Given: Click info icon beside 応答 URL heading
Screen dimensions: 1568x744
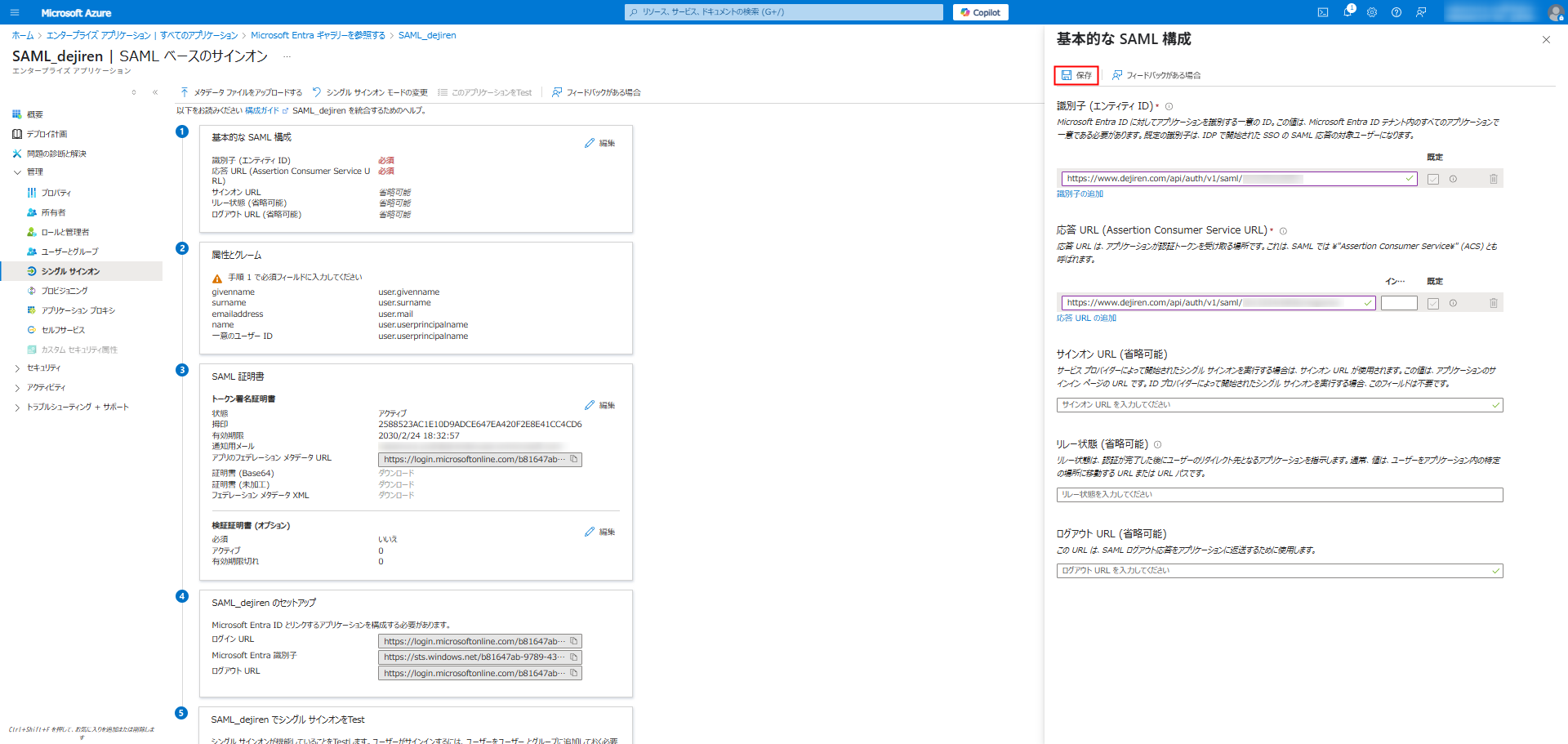Looking at the screenshot, I should pyautogui.click(x=1283, y=230).
